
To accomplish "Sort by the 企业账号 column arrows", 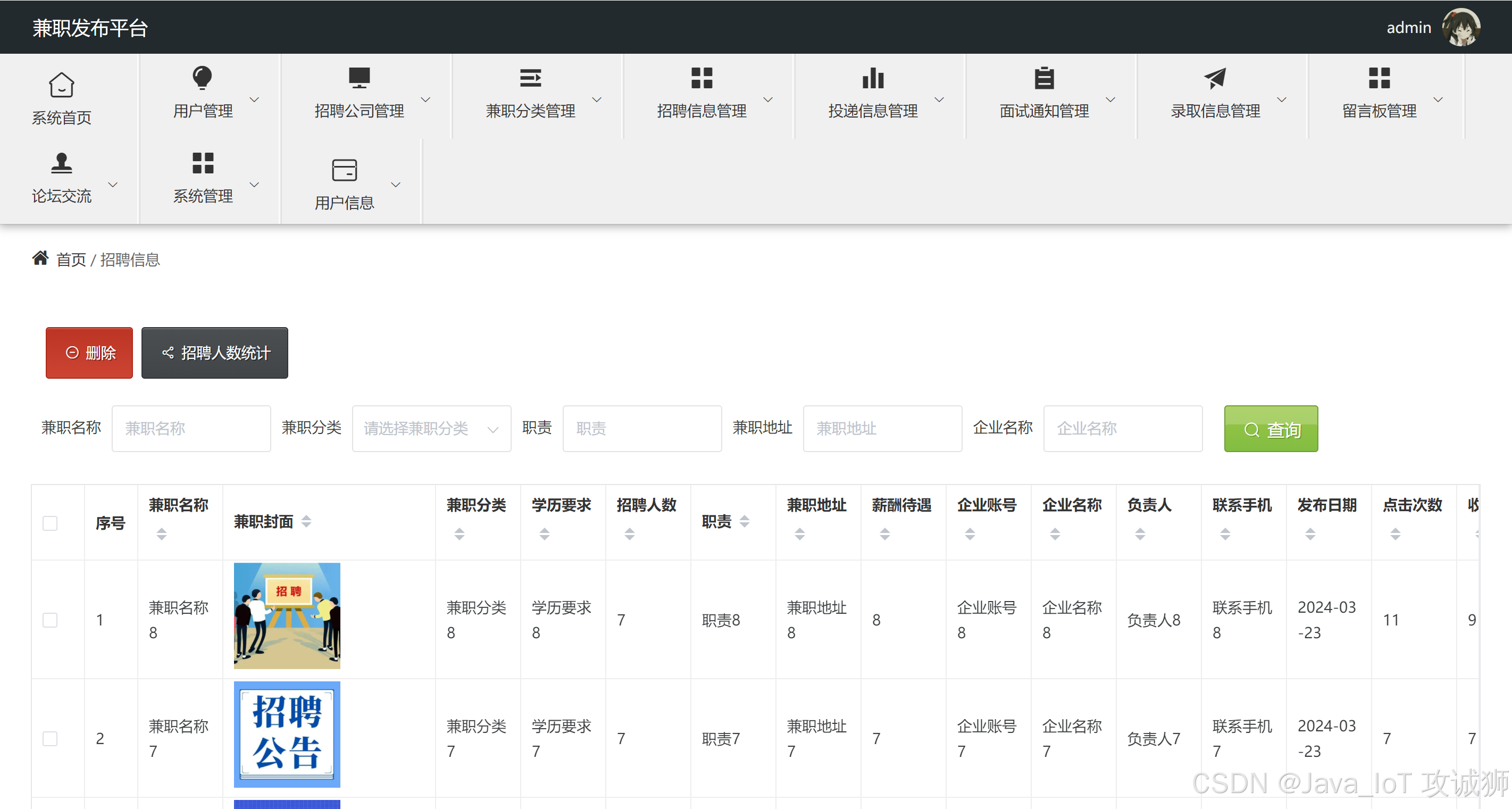I will point(970,533).
